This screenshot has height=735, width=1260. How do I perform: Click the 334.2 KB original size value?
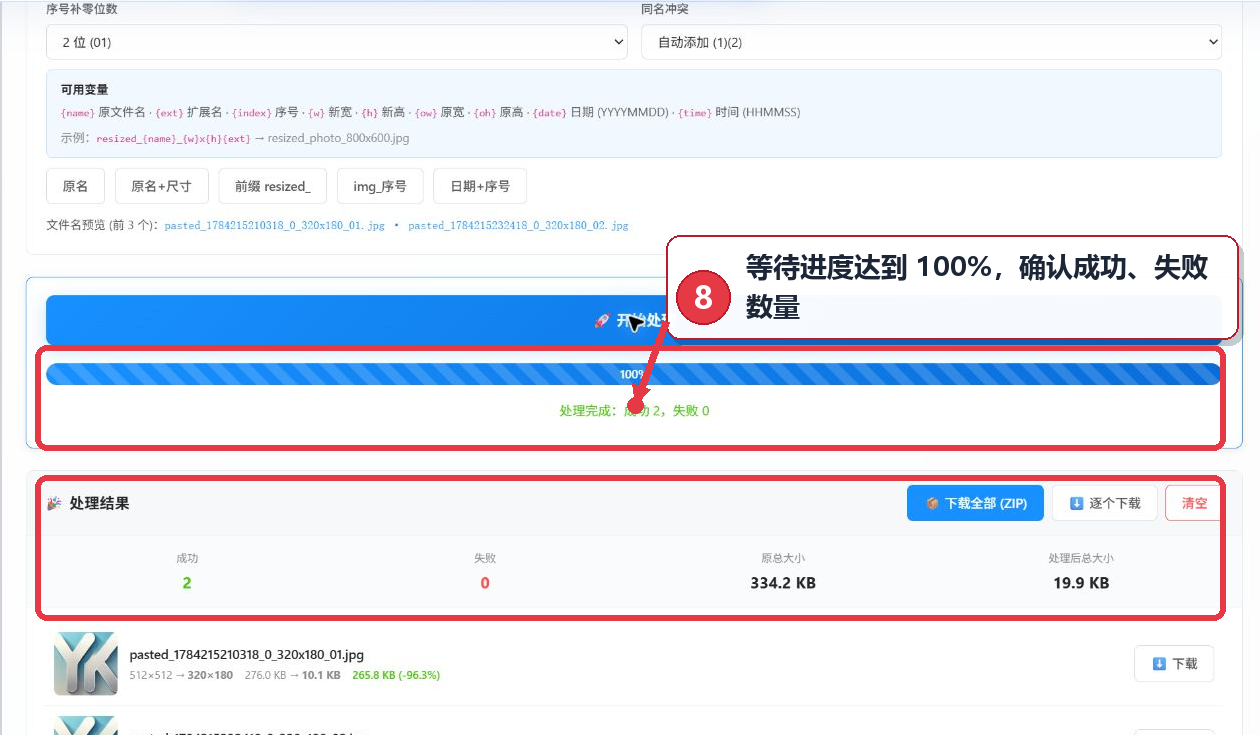pyautogui.click(x=783, y=583)
